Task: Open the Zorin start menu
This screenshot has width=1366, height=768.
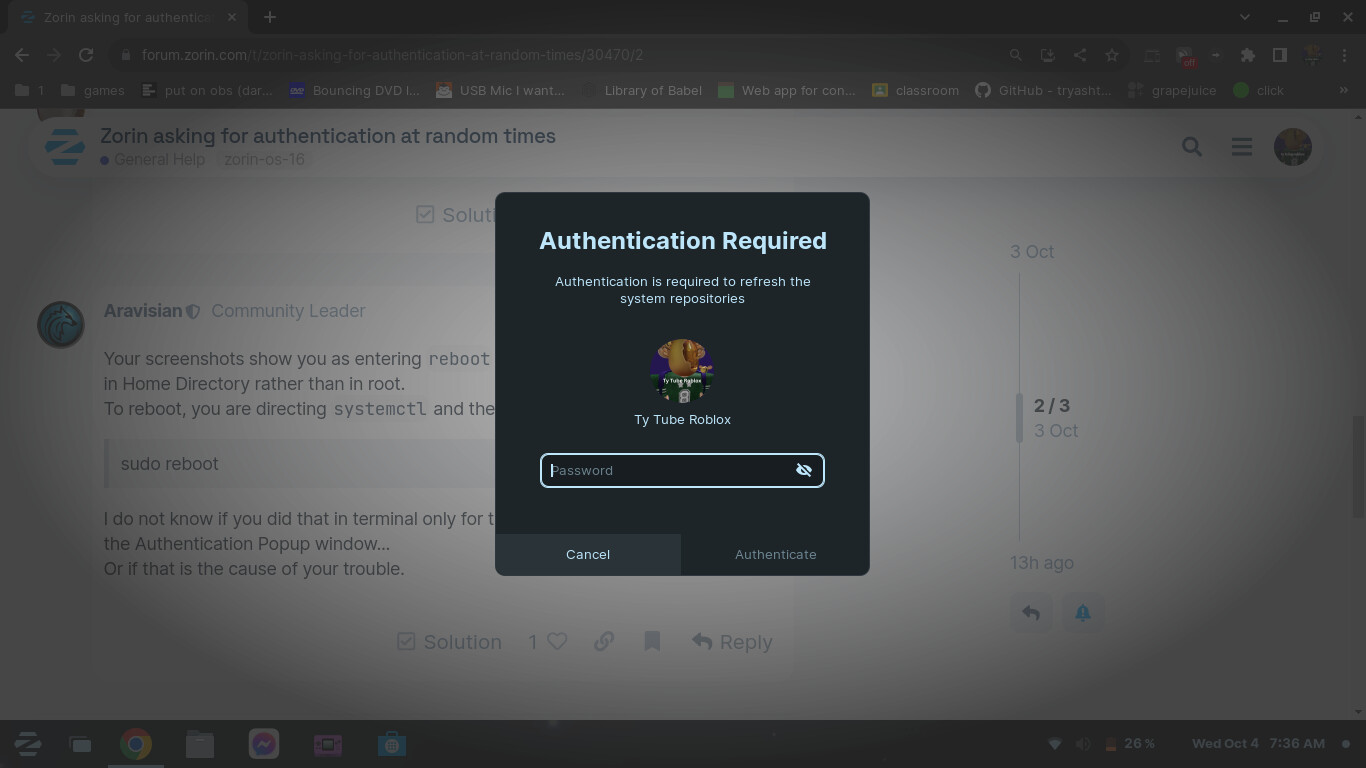Action: (x=28, y=744)
